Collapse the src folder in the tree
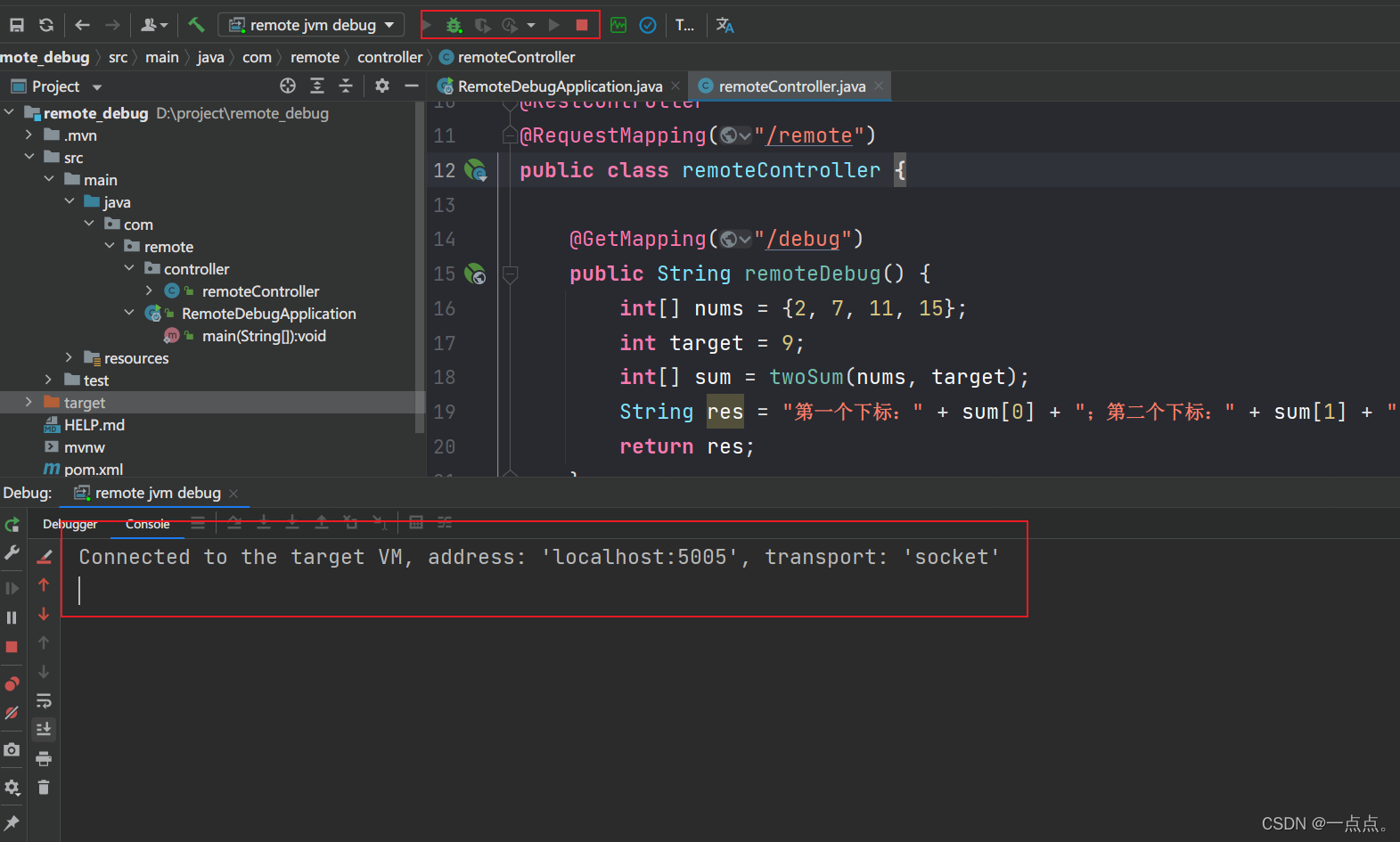 29,157
